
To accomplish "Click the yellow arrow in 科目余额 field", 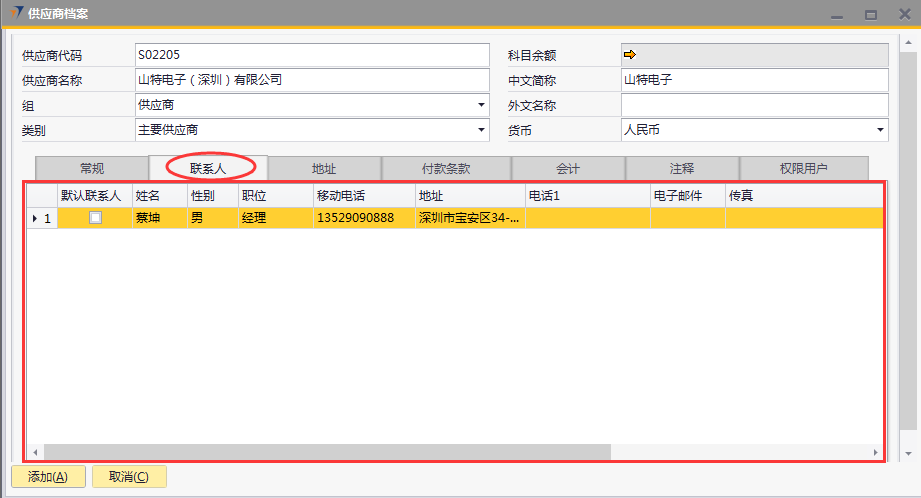I will pos(630,54).
